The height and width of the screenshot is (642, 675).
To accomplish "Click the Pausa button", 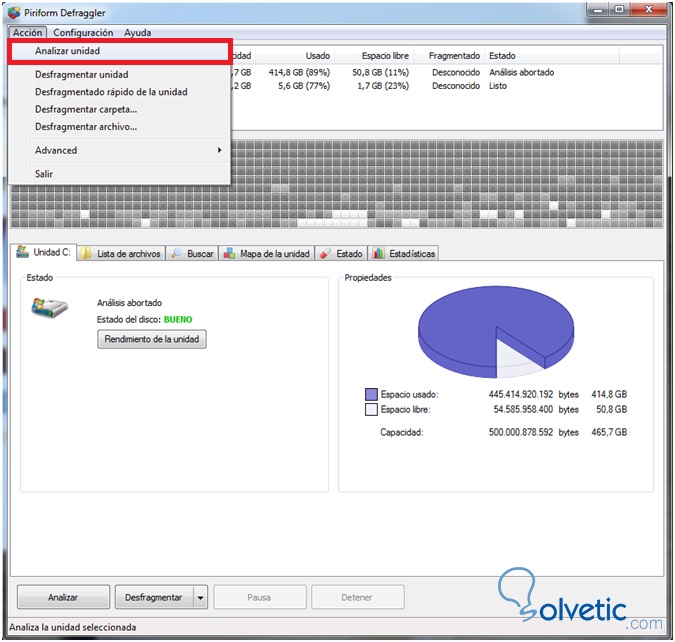I will point(260,597).
